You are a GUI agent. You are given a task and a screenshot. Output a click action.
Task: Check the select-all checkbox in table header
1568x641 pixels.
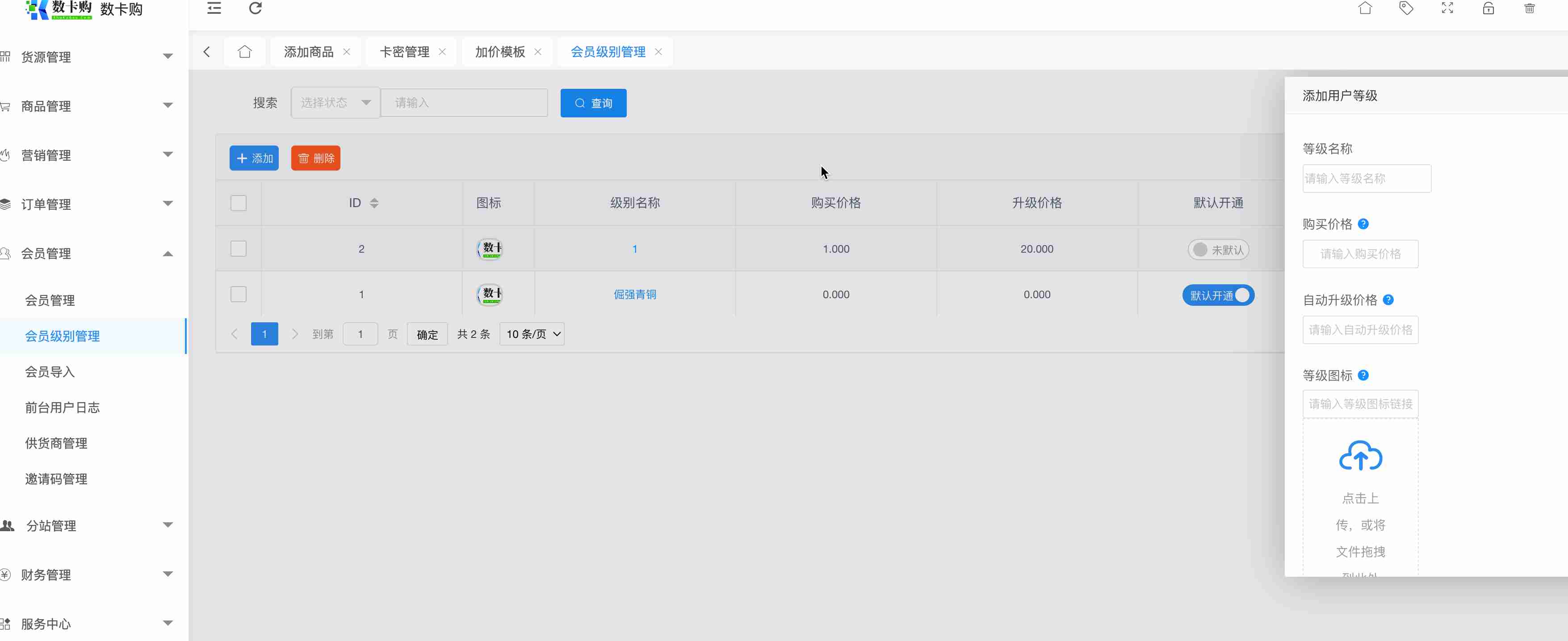click(238, 203)
